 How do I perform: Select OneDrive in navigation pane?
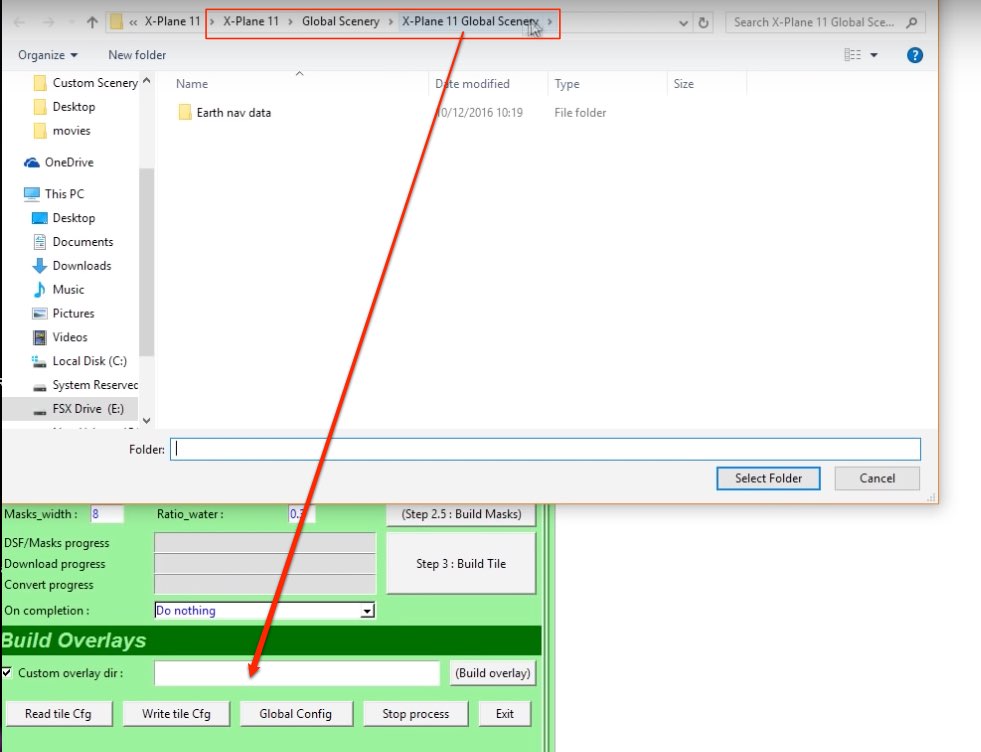(68, 162)
